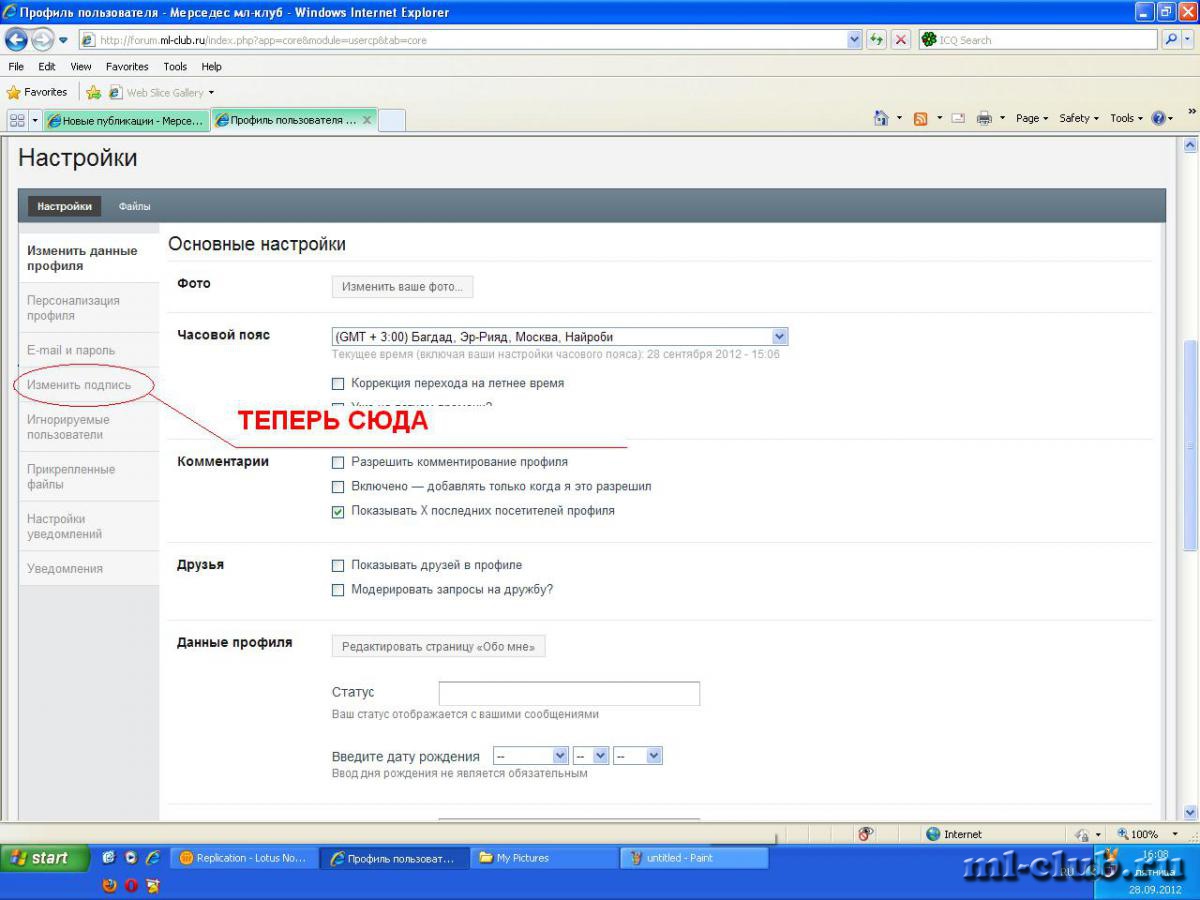Screen dimensions: 1200x900
Task: Check allow profile commenting option
Action: 338,463
